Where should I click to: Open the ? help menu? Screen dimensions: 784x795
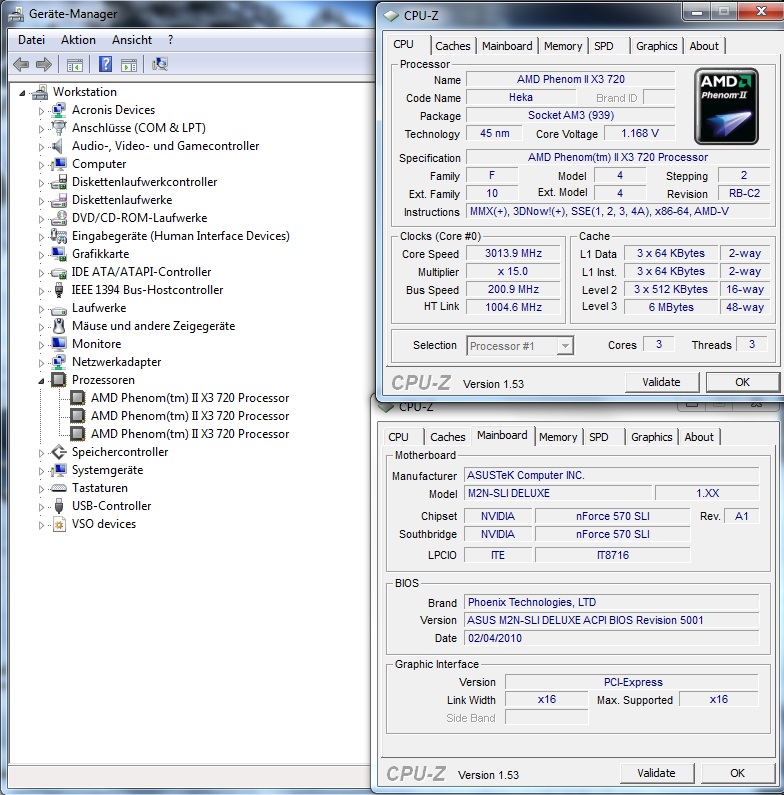[170, 40]
